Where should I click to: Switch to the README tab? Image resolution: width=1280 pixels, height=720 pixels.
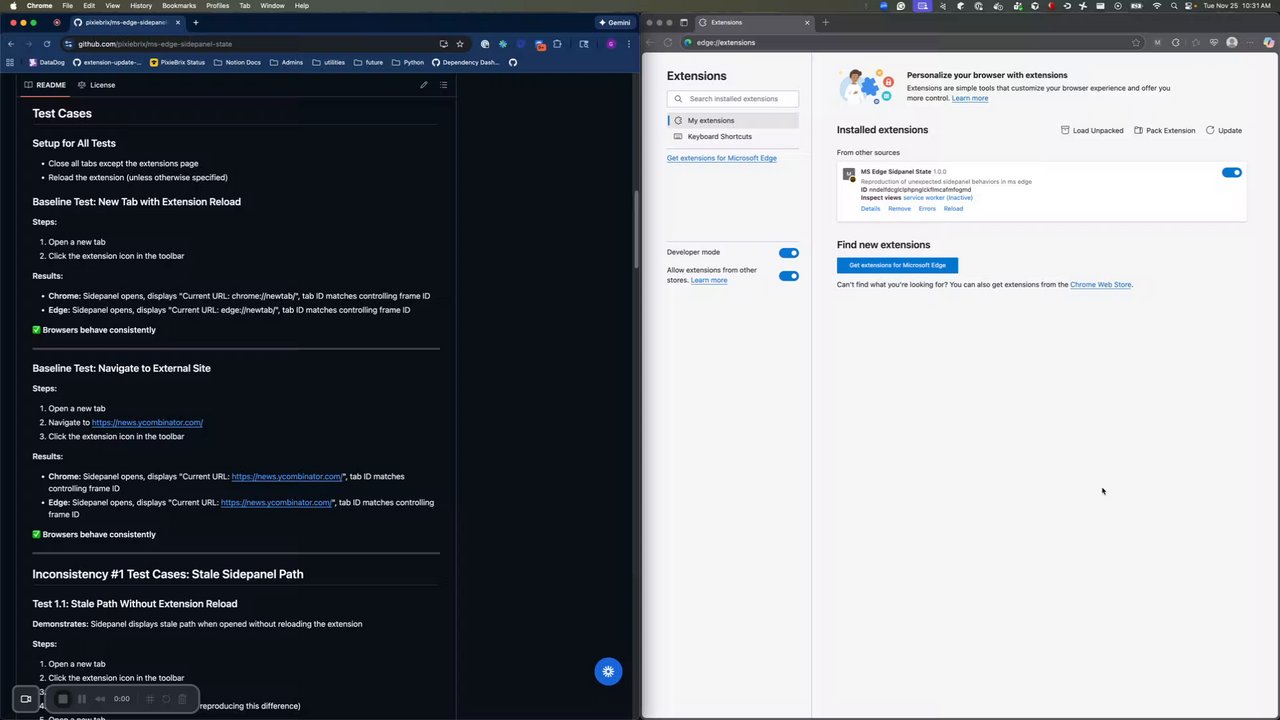pyautogui.click(x=45, y=85)
